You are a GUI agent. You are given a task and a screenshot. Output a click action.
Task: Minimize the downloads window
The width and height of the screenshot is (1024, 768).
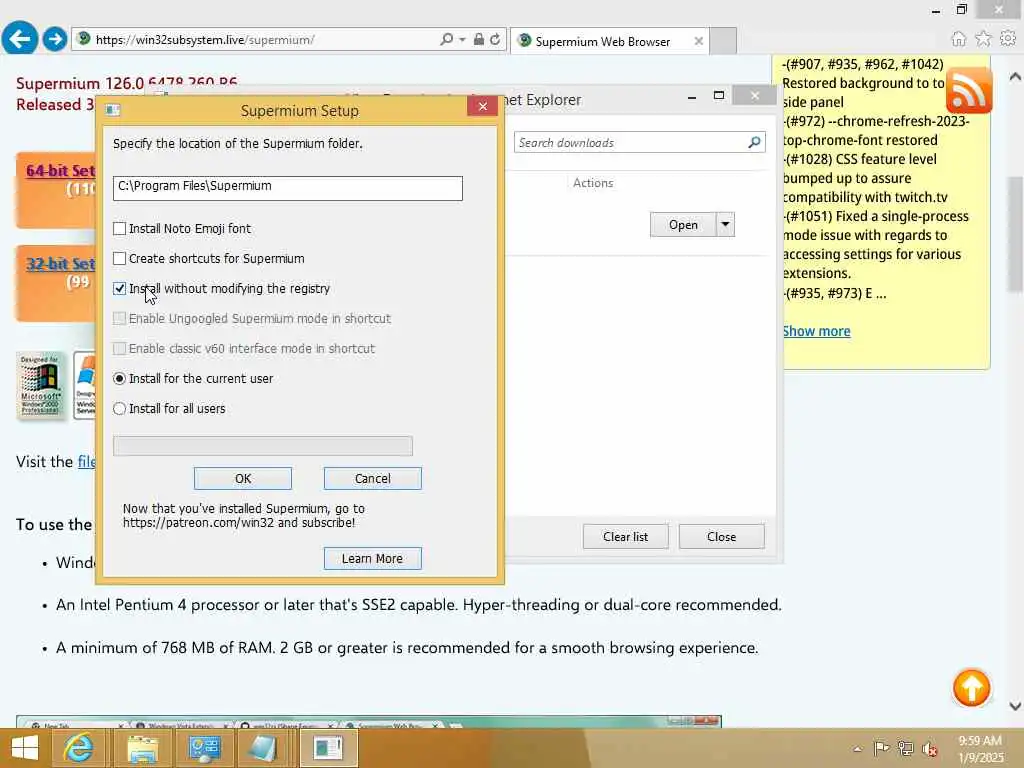click(x=692, y=97)
